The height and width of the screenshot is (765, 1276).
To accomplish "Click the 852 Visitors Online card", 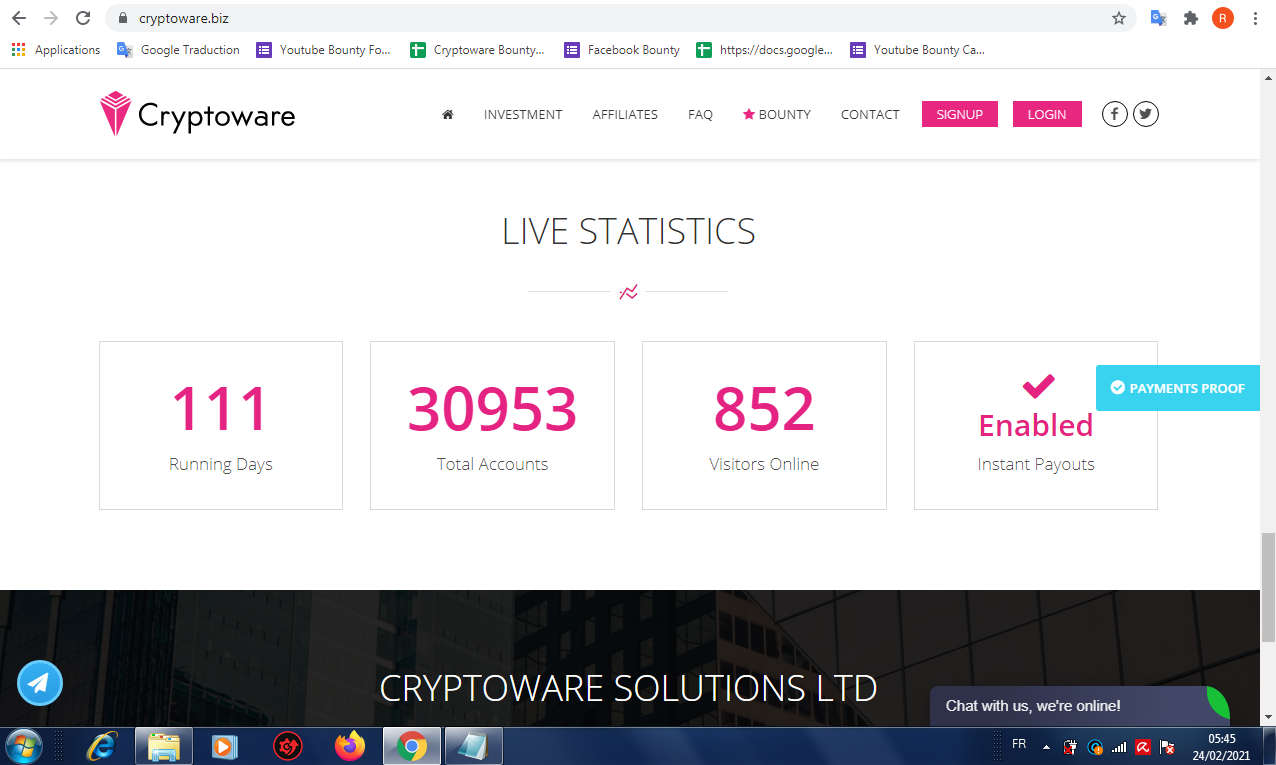I will [x=764, y=425].
